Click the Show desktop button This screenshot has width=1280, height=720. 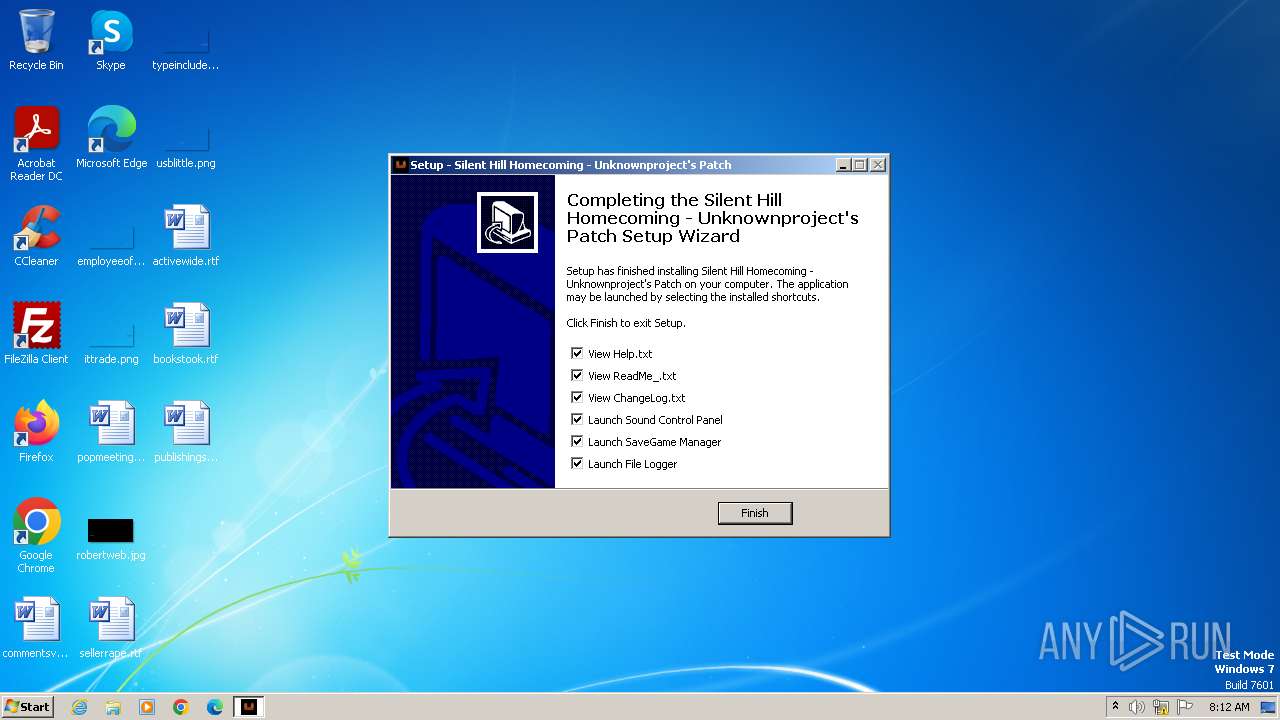point(1270,707)
